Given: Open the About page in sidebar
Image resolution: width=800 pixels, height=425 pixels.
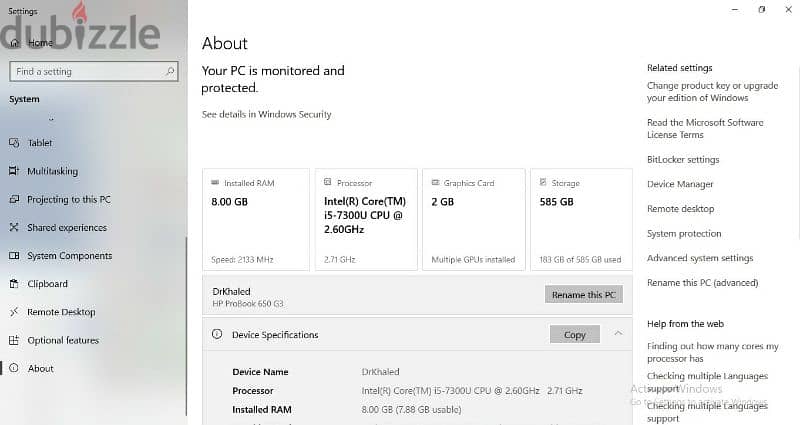Looking at the screenshot, I should [41, 368].
